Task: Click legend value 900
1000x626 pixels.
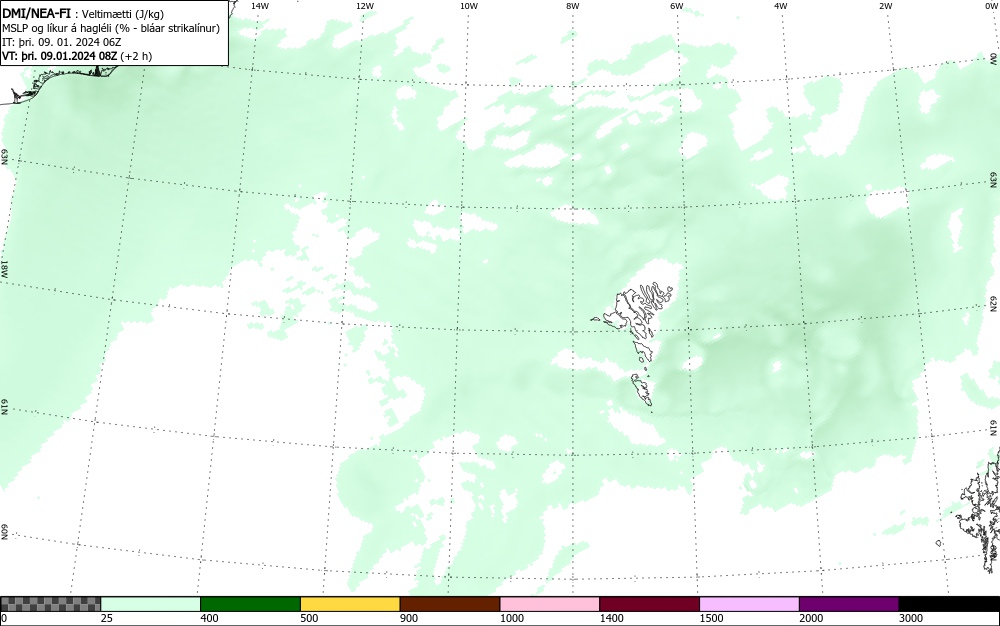Action: [x=409, y=618]
